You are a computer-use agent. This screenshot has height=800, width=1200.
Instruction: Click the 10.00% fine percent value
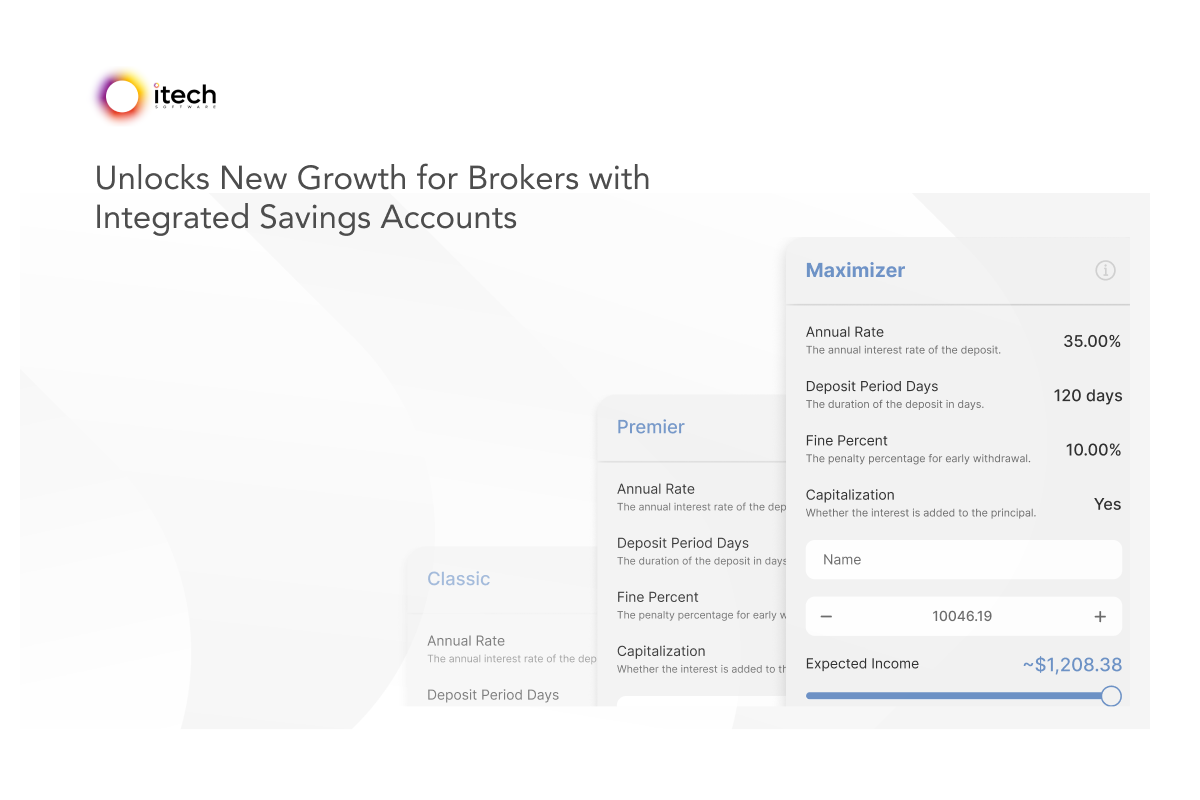point(1093,450)
